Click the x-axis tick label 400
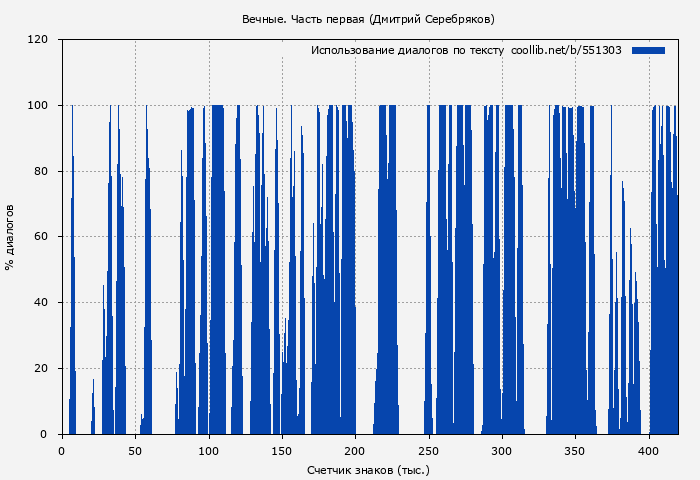 (x=649, y=451)
